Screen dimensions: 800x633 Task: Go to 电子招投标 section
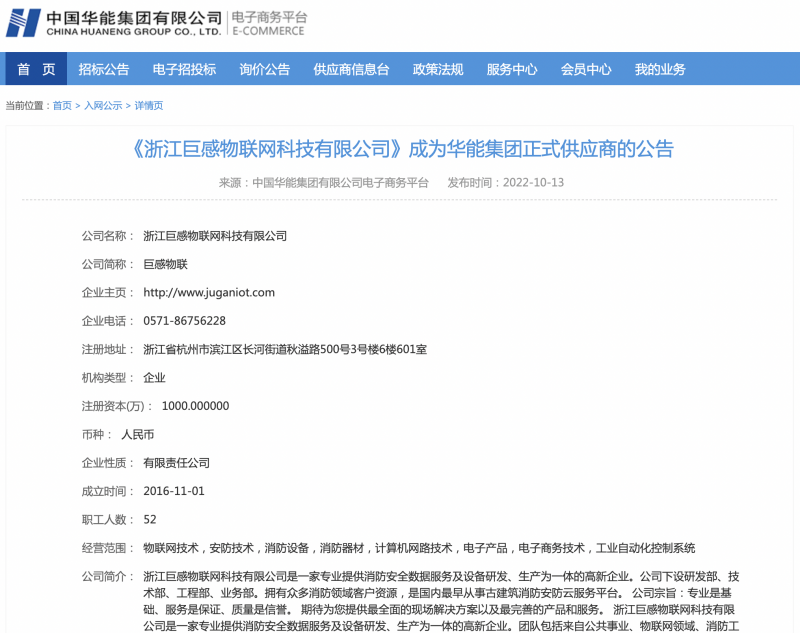184,69
